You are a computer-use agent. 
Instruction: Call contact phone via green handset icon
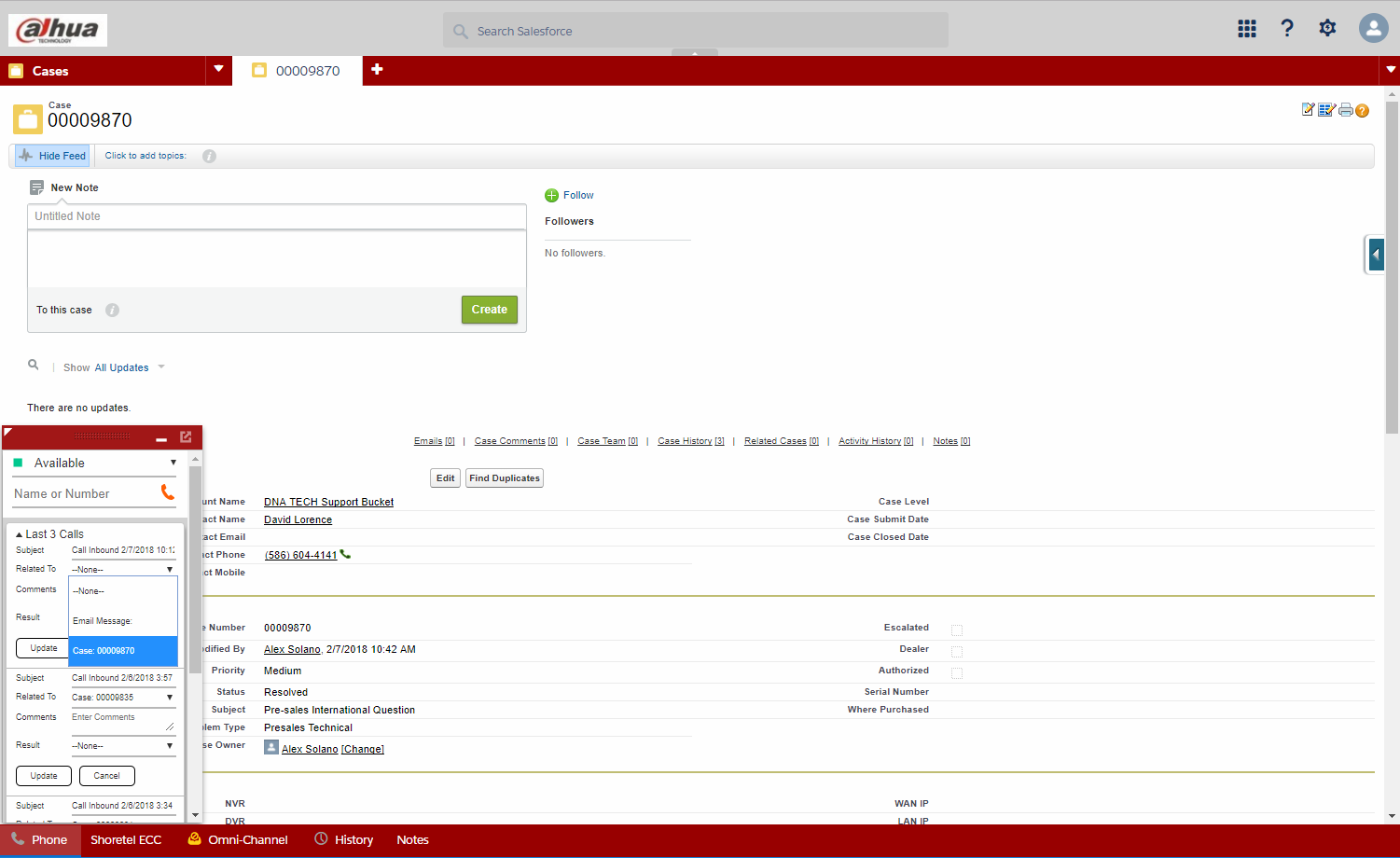click(x=346, y=554)
